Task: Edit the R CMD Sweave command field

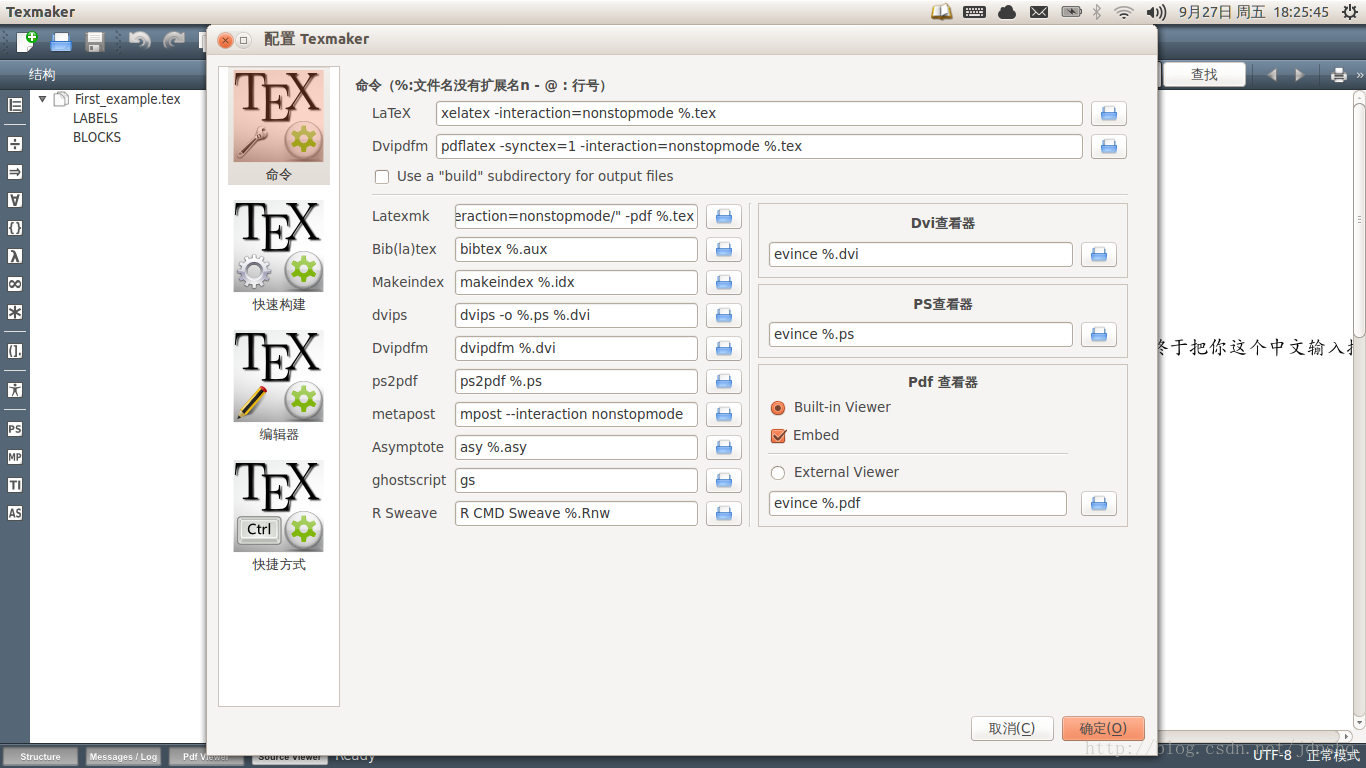Action: click(576, 513)
